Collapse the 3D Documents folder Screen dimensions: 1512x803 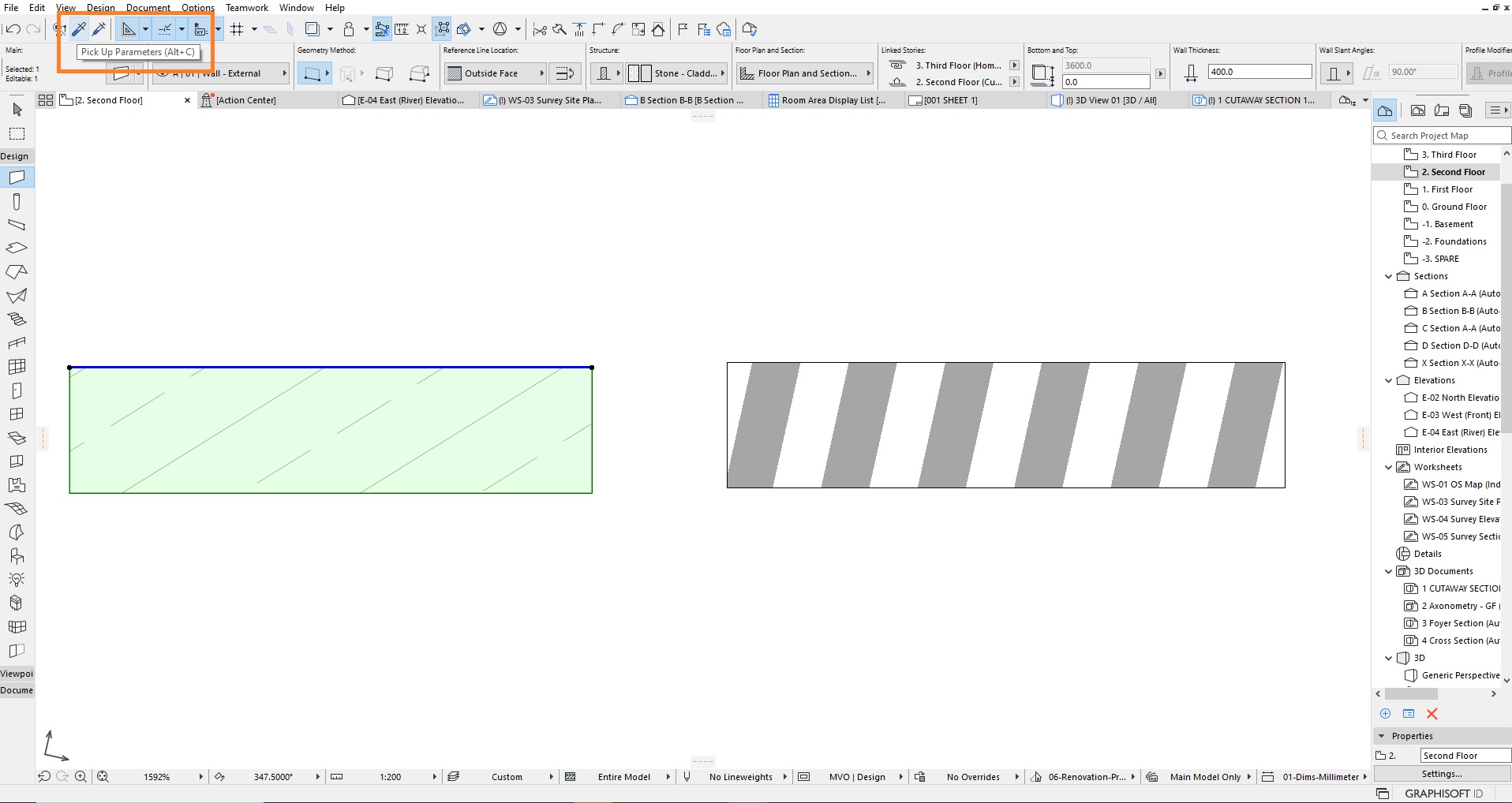tap(1389, 570)
